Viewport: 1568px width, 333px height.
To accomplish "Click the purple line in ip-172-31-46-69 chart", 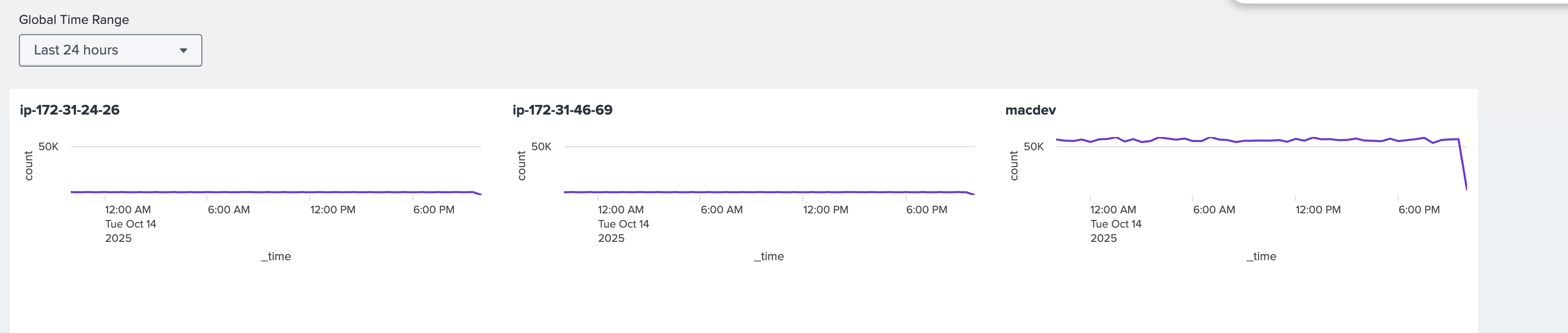I will (767, 192).
